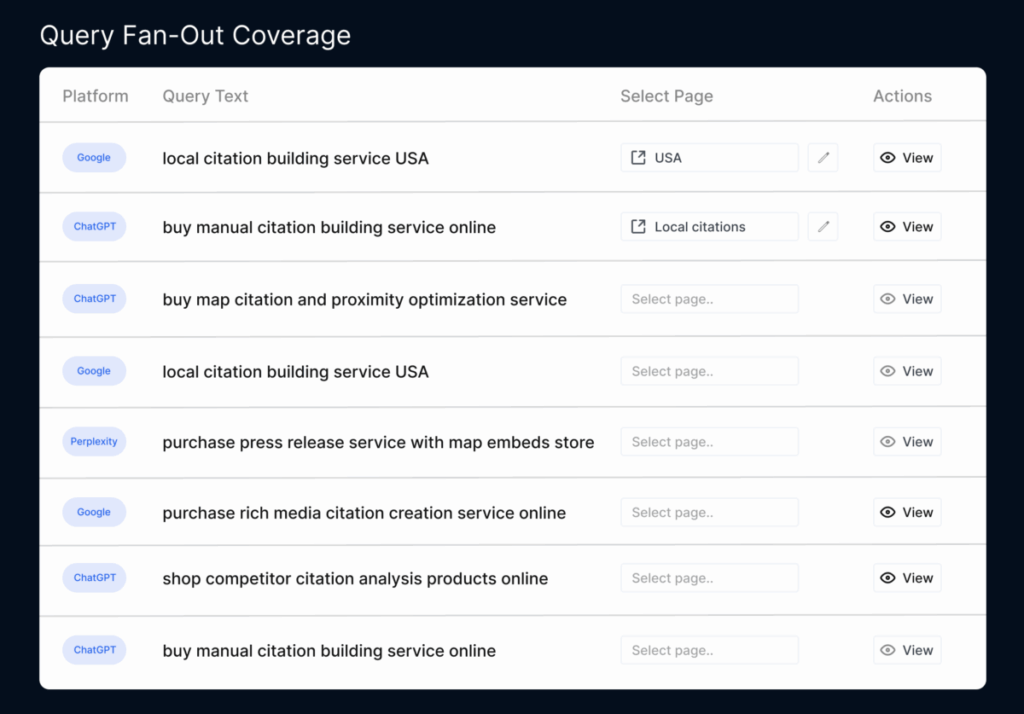Open Select page dropdown for competitor citation analysis
Viewport: 1024px width, 714px height.
tap(709, 578)
